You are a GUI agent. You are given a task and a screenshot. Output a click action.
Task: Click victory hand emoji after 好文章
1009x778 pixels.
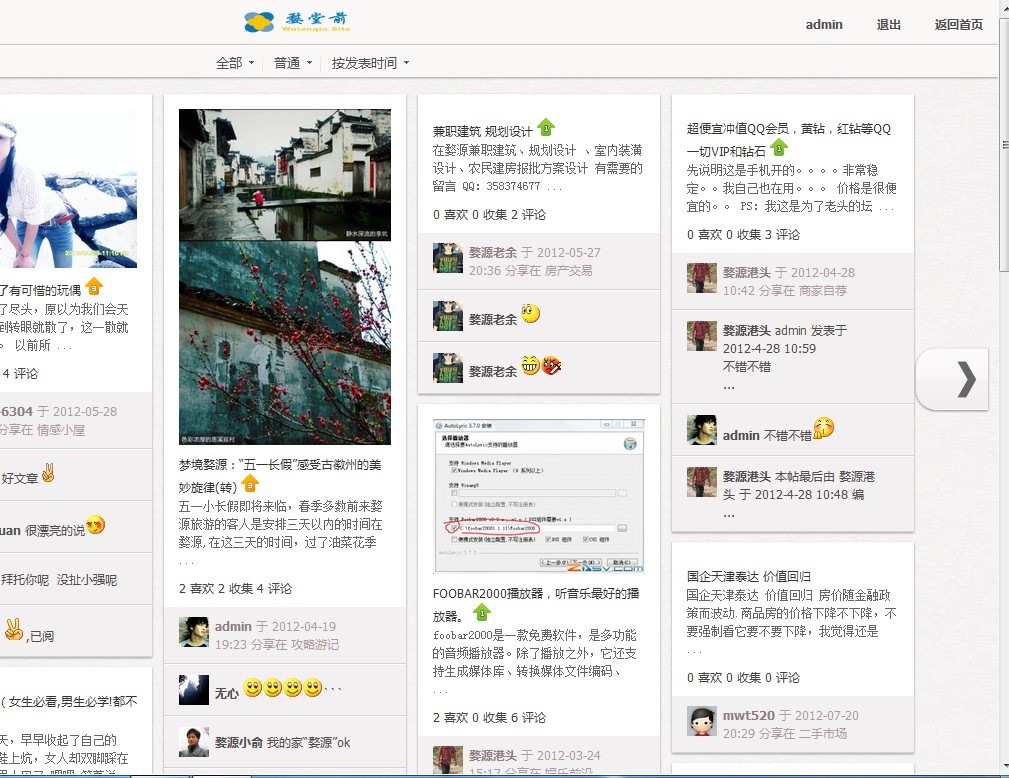(48, 473)
